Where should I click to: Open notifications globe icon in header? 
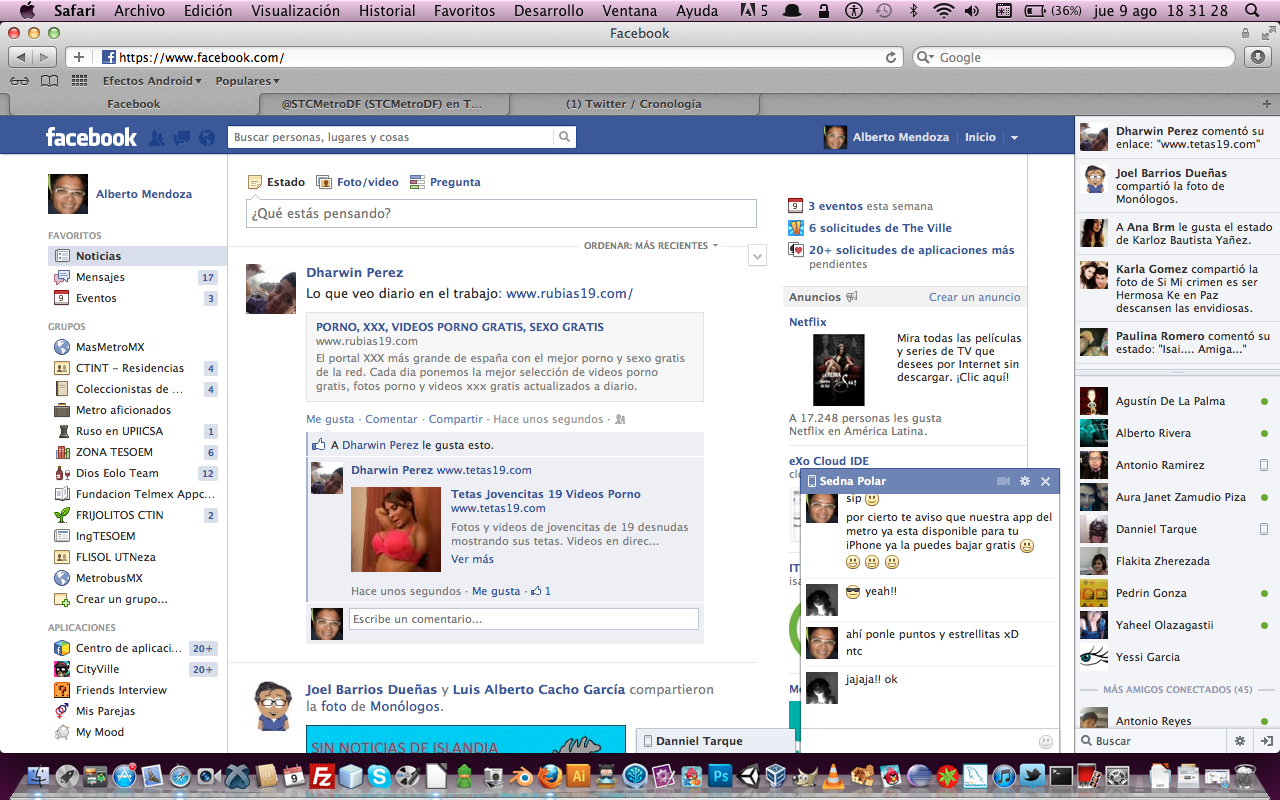(x=207, y=138)
